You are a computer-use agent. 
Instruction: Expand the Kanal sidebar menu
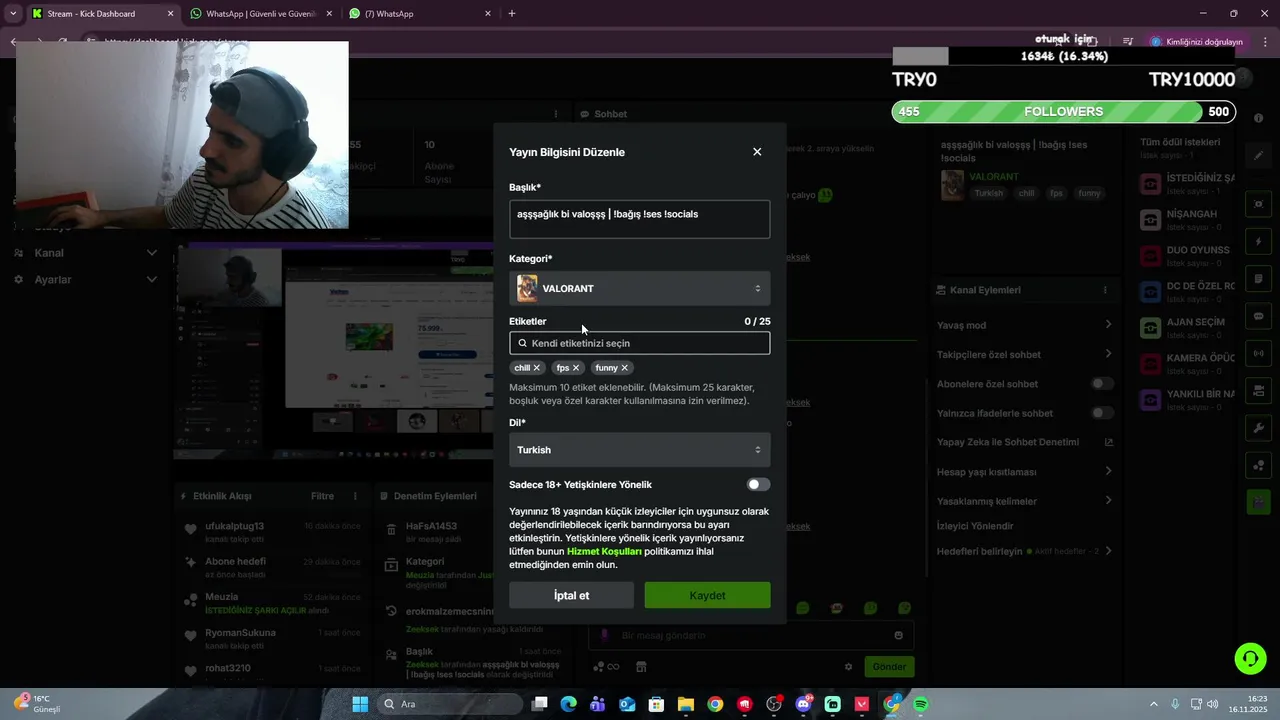point(84,253)
